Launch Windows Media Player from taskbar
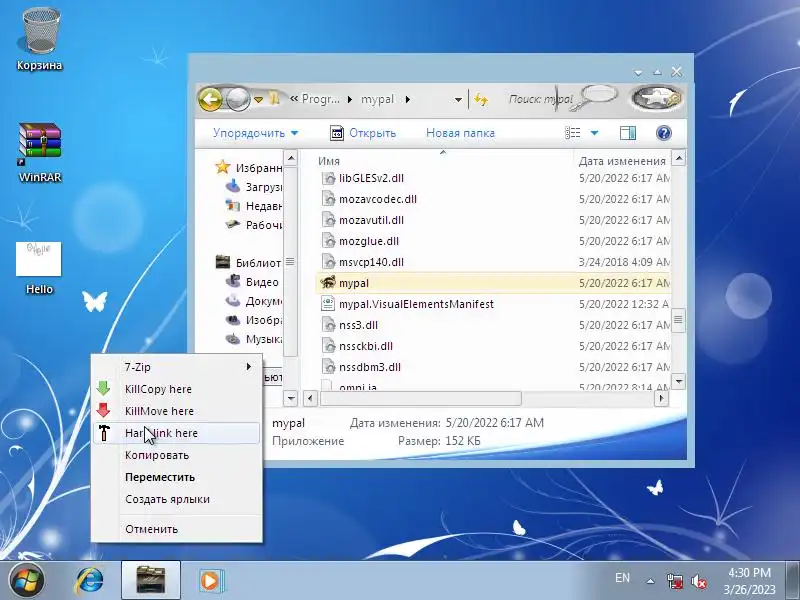 pyautogui.click(x=210, y=581)
